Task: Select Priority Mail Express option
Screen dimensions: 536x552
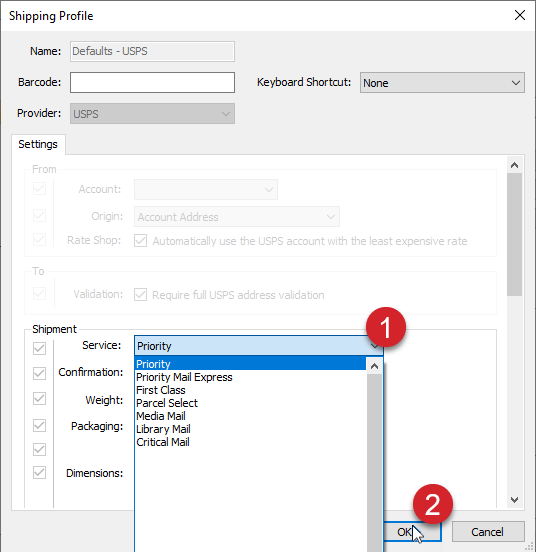Action: point(251,377)
